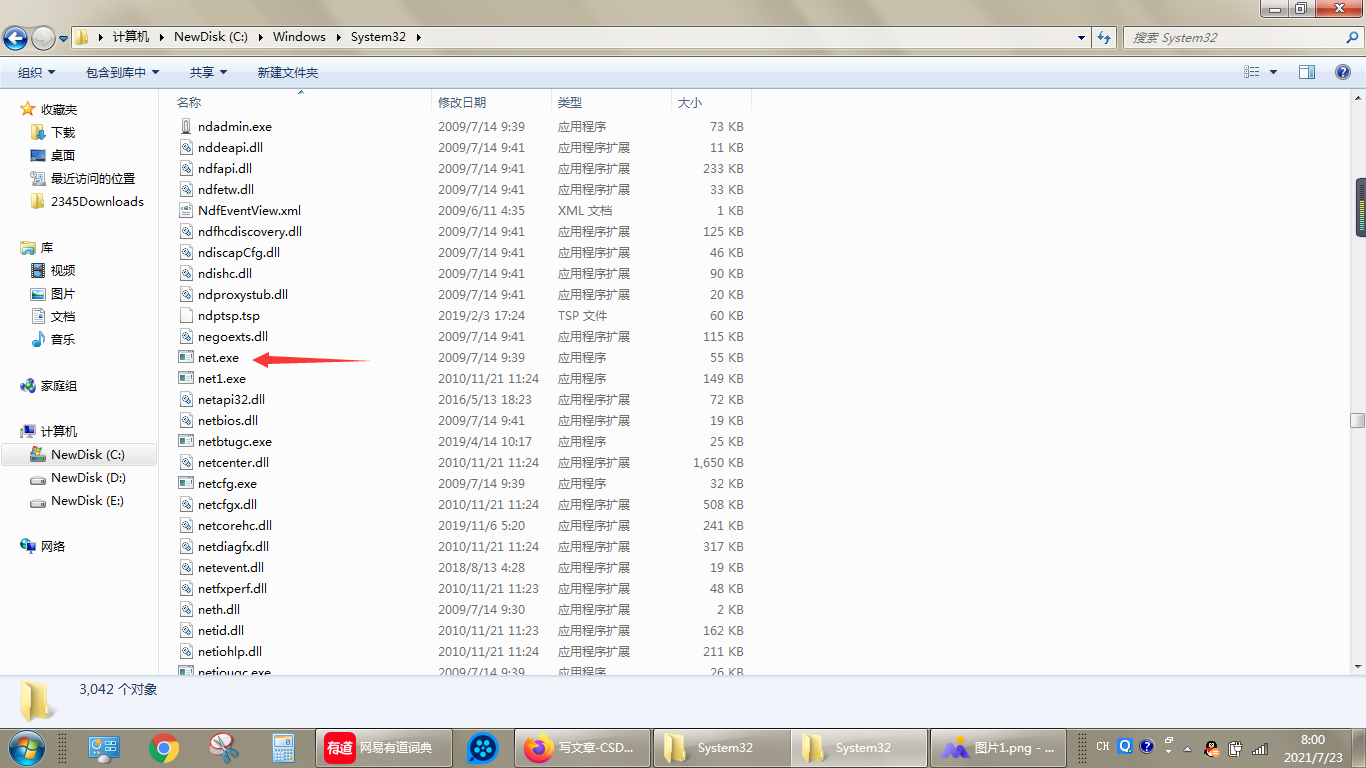This screenshot has width=1366, height=768.
Task: Select the net1.exe file icon
Action: click(186, 379)
